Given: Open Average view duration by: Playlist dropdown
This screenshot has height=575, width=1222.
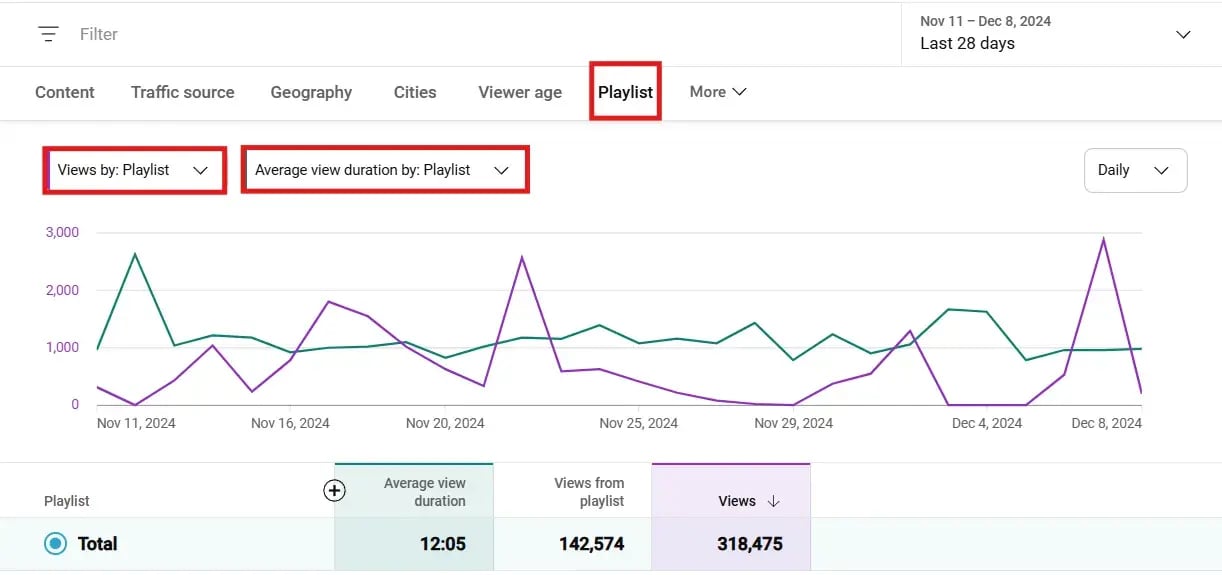Looking at the screenshot, I should pyautogui.click(x=383, y=170).
